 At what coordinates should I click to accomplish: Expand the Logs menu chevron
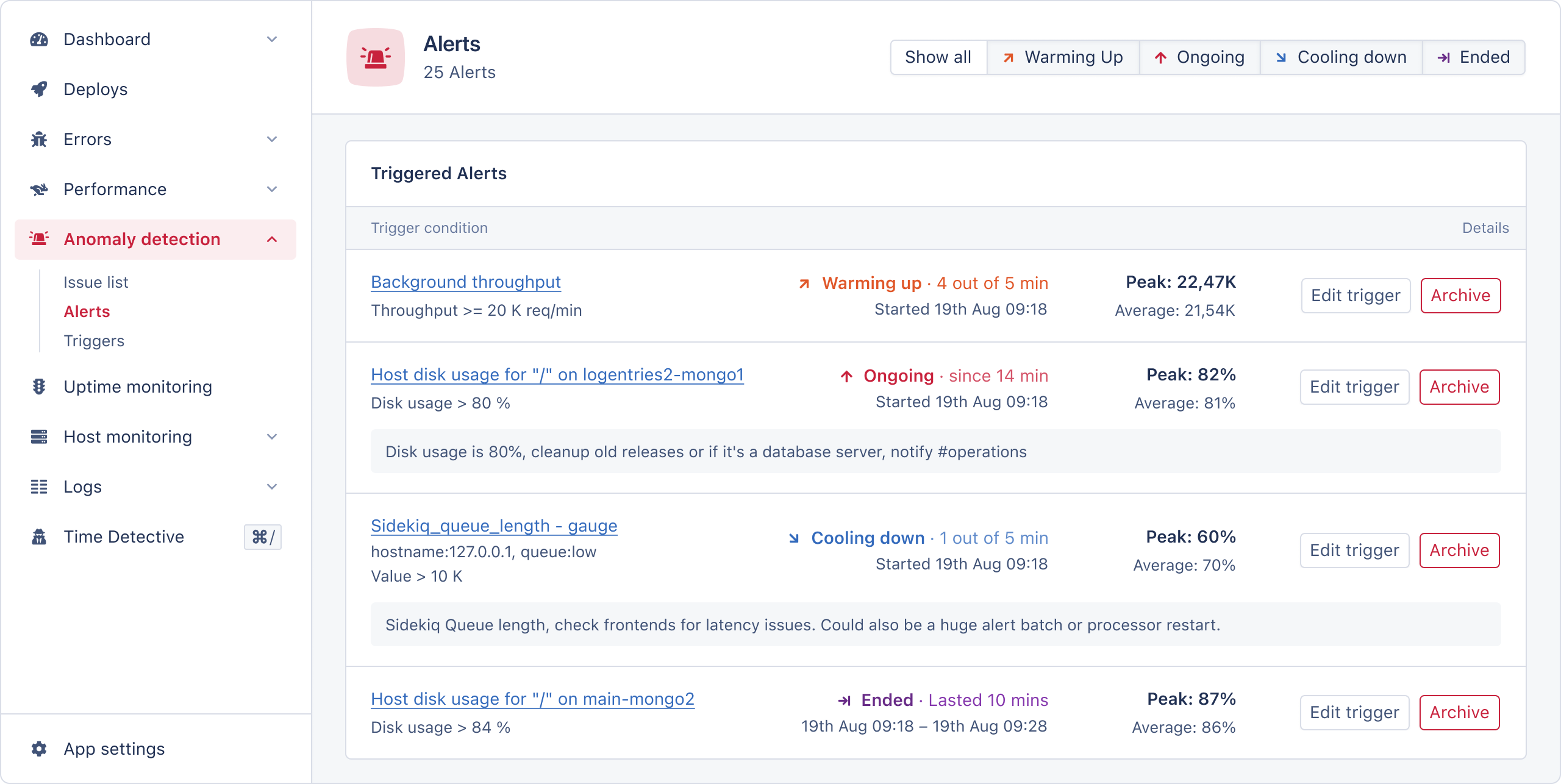click(x=272, y=487)
